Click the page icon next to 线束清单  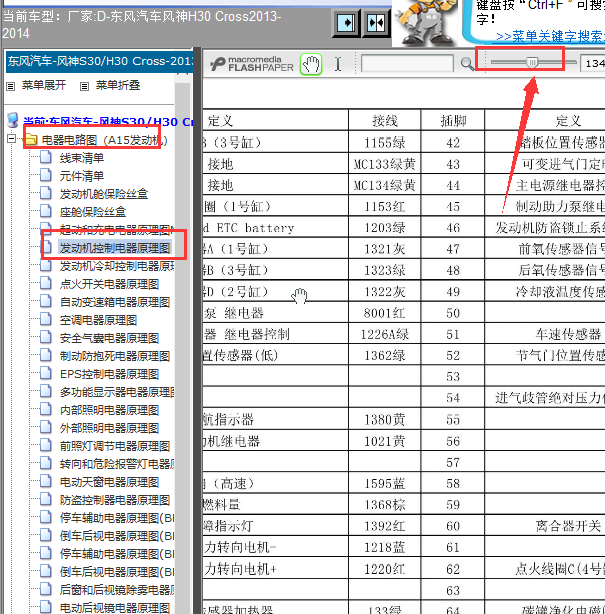(46, 157)
